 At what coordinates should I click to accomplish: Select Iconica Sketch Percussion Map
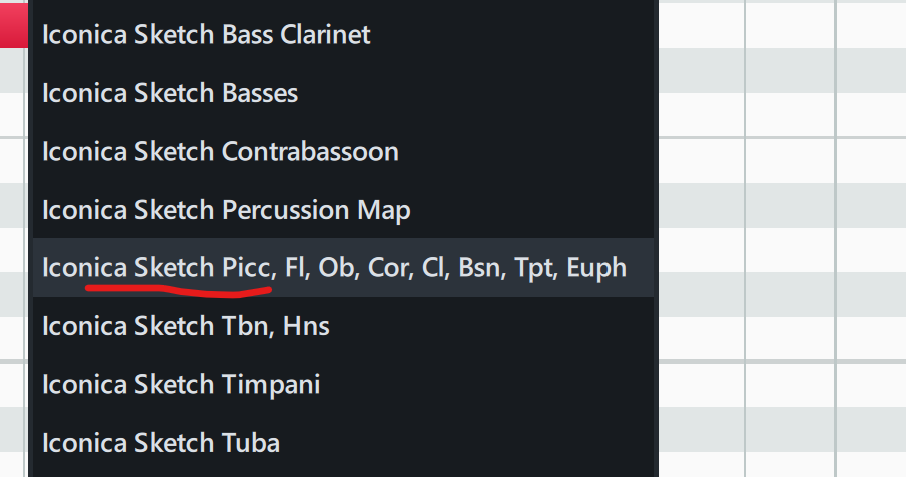tap(226, 210)
